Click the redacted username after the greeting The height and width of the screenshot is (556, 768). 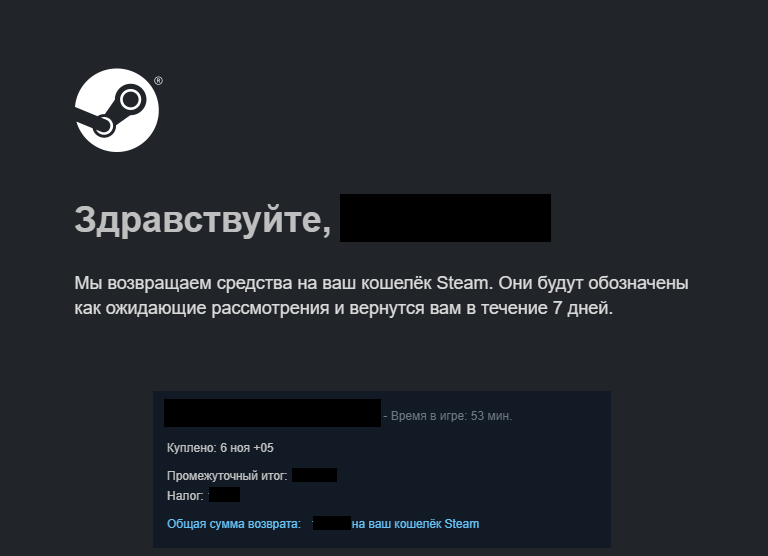coord(445,218)
